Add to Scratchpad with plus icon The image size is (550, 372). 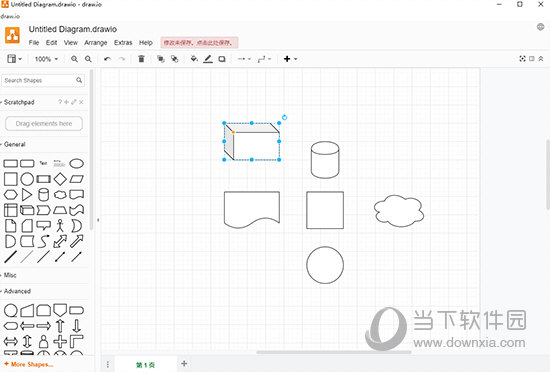66,102
